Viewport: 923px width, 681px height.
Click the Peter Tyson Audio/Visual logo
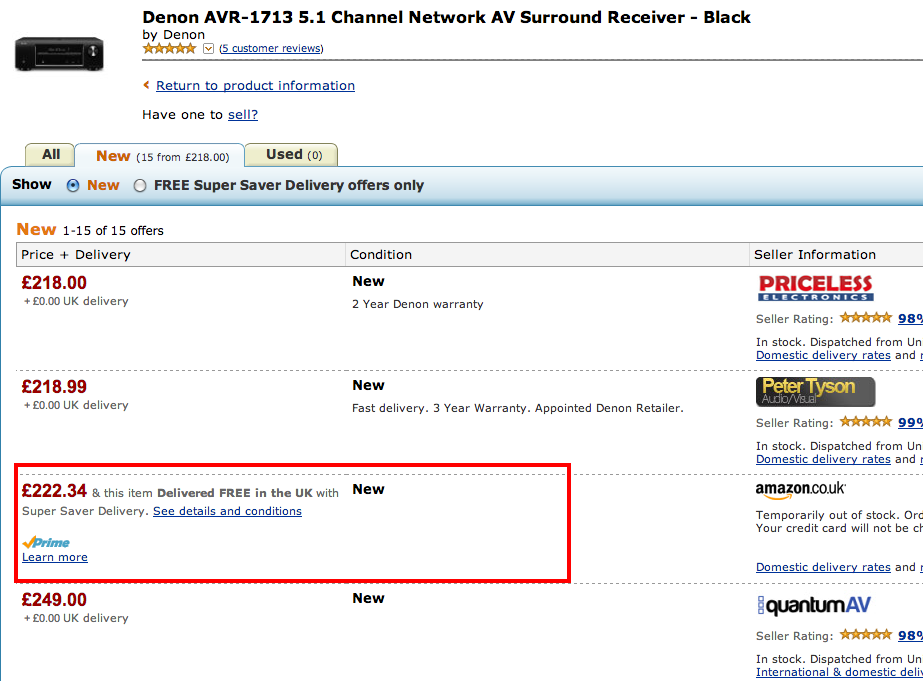pos(815,392)
